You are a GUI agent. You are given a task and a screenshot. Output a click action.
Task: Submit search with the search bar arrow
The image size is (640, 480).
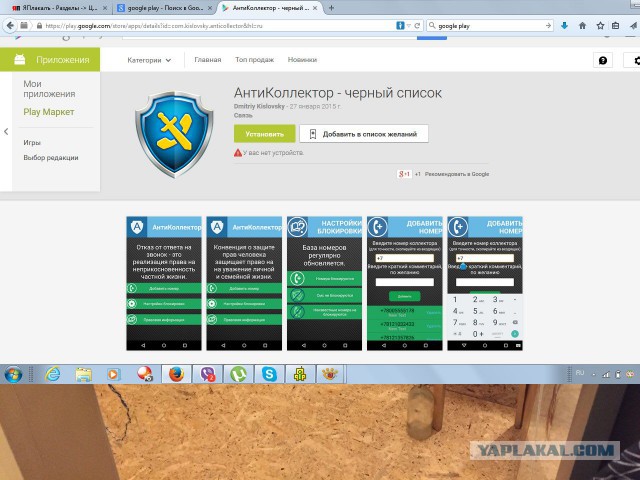(548, 26)
